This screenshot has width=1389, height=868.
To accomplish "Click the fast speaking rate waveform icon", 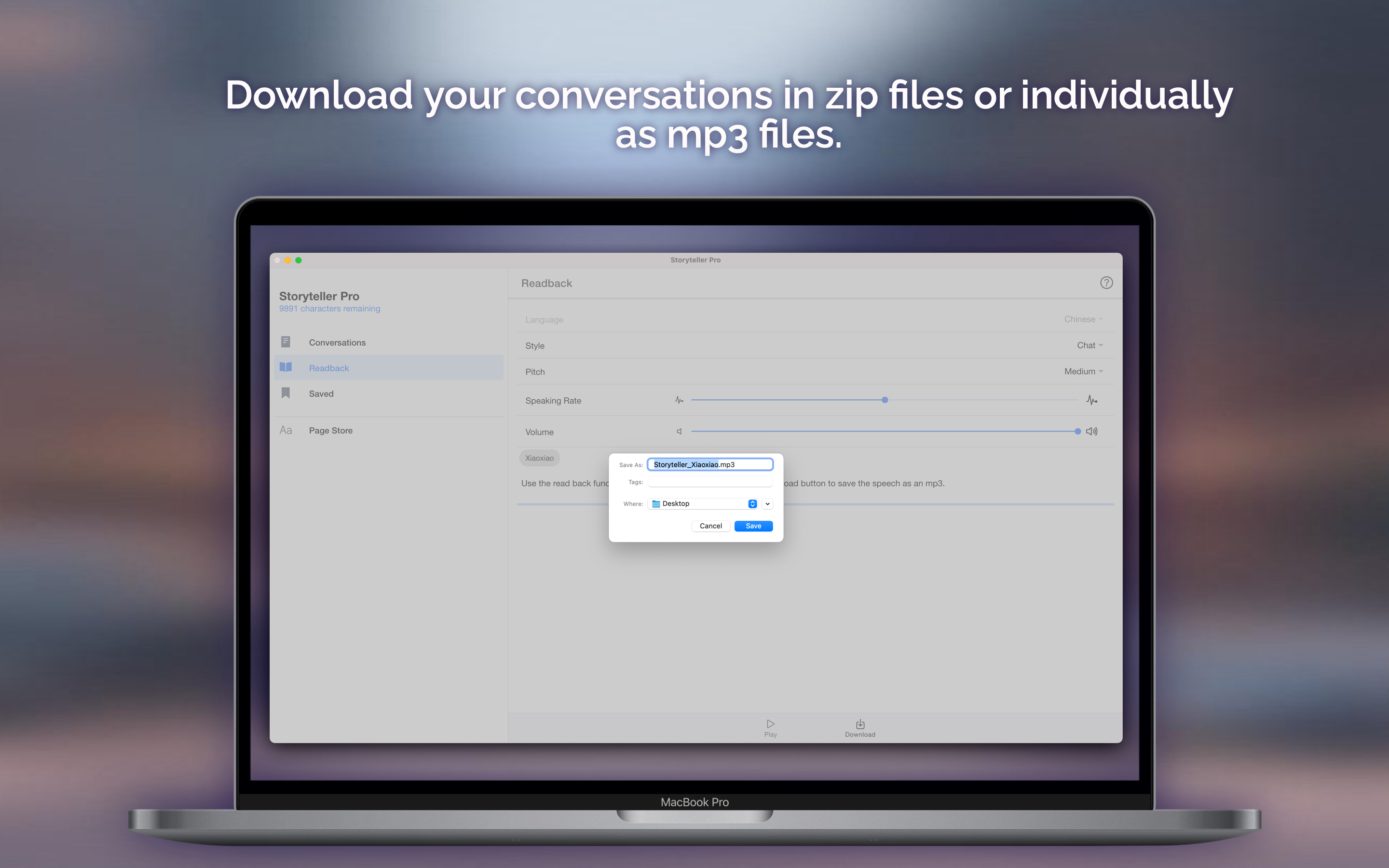I will tap(1092, 400).
